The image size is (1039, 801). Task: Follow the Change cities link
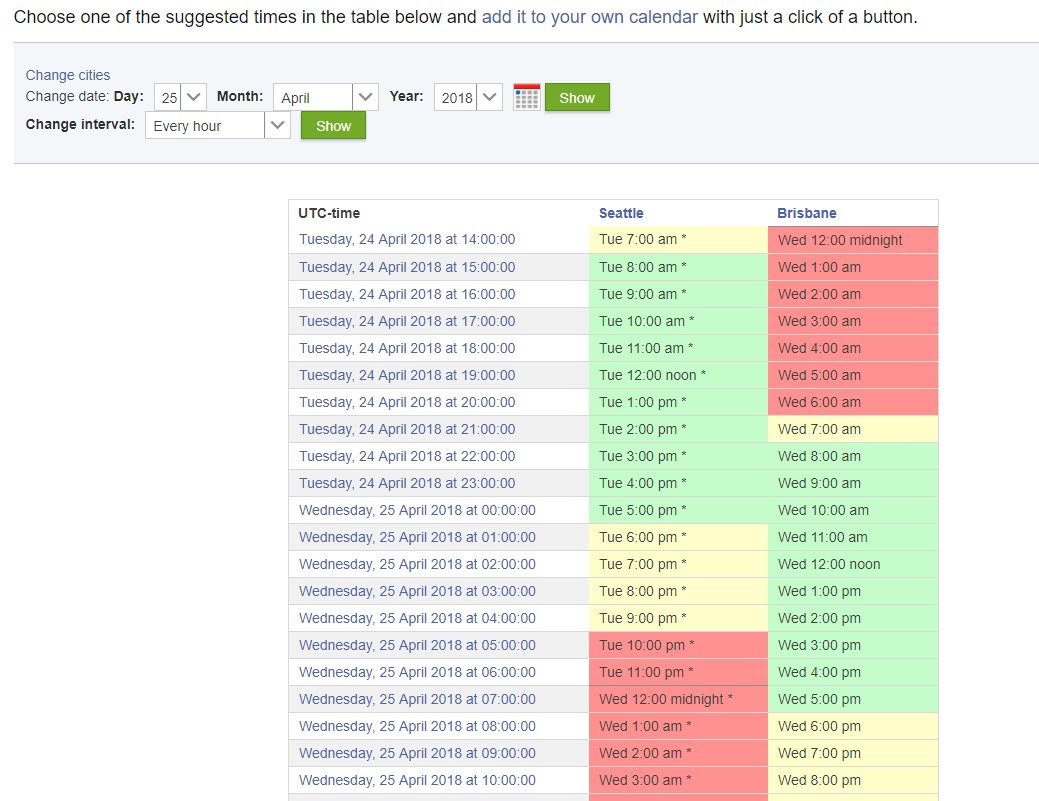tap(68, 75)
